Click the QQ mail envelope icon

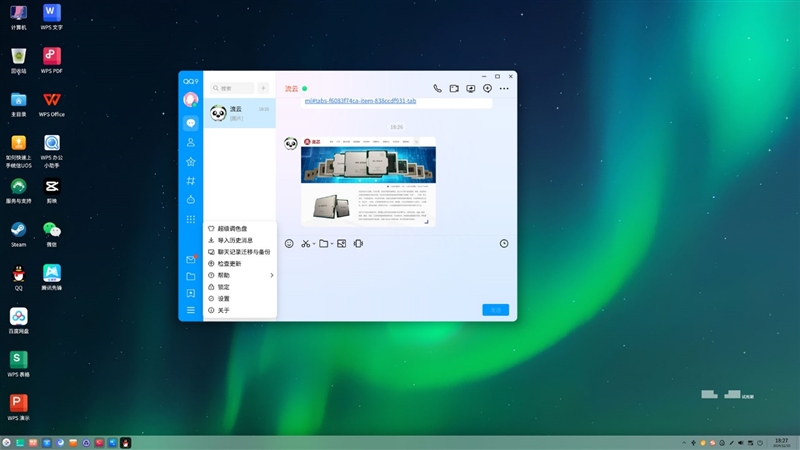tap(190, 260)
